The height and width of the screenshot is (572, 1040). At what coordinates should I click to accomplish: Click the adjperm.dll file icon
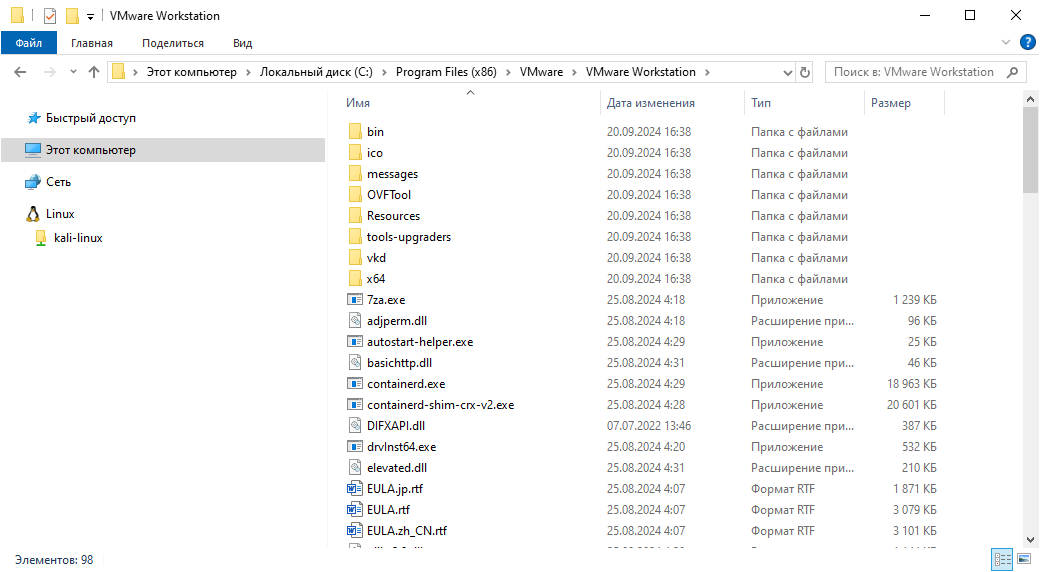tap(355, 321)
